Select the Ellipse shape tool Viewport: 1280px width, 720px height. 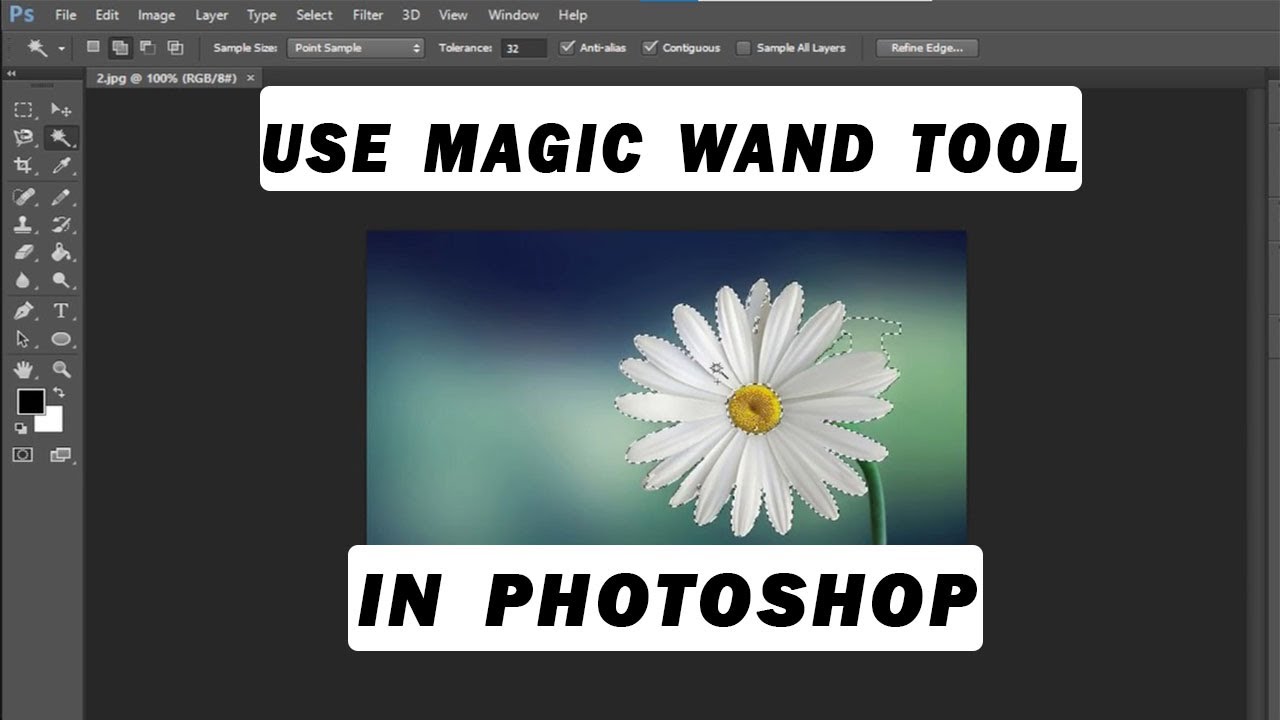[61, 339]
